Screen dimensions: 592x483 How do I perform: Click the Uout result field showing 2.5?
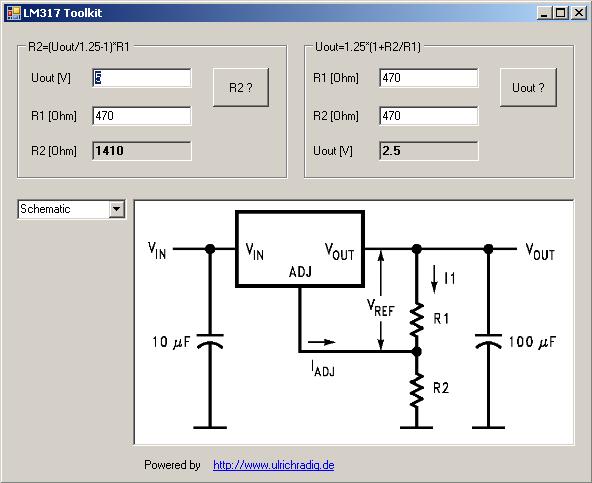click(x=429, y=151)
